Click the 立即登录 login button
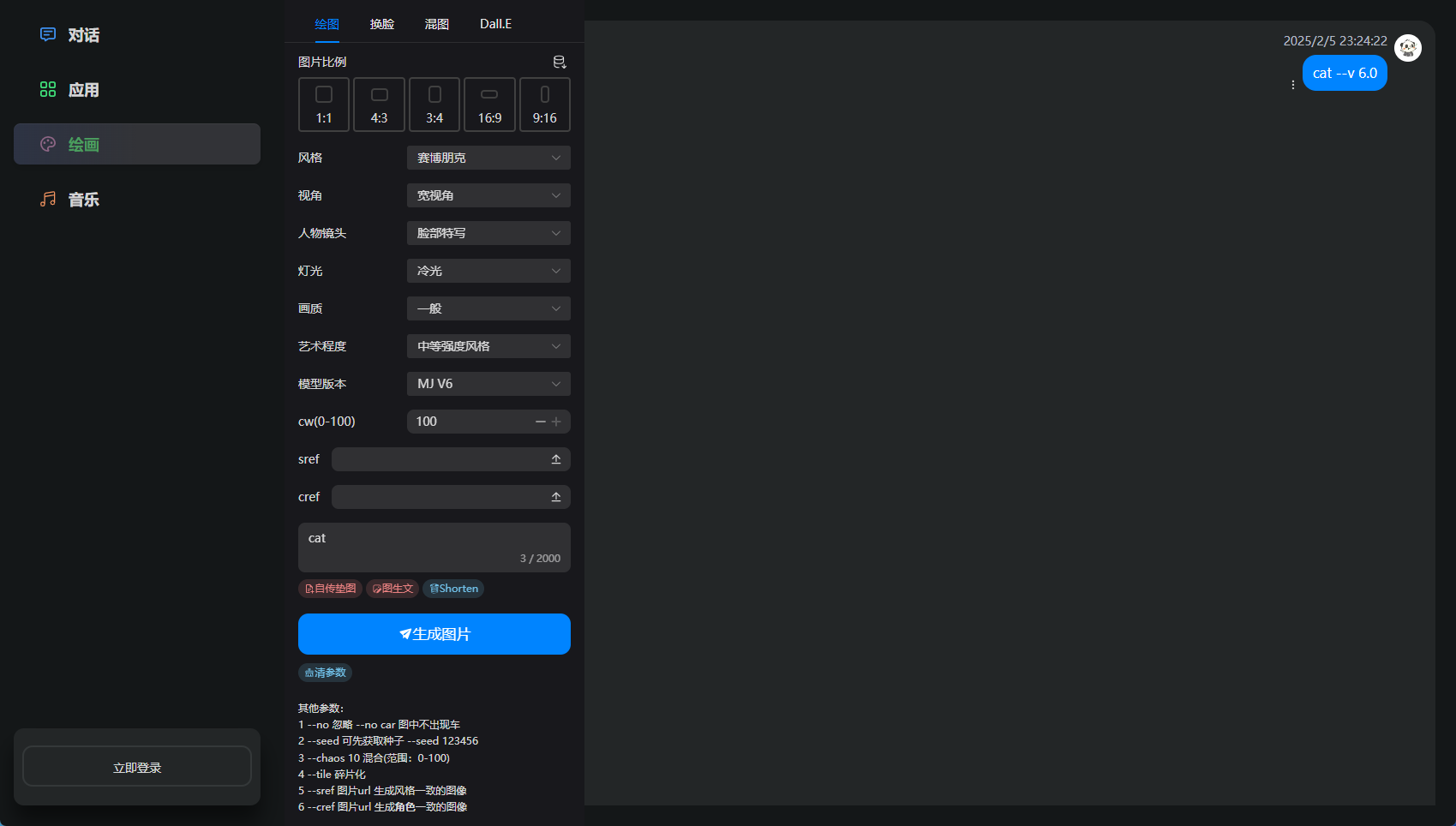Viewport: 1456px width, 826px height. tap(136, 766)
